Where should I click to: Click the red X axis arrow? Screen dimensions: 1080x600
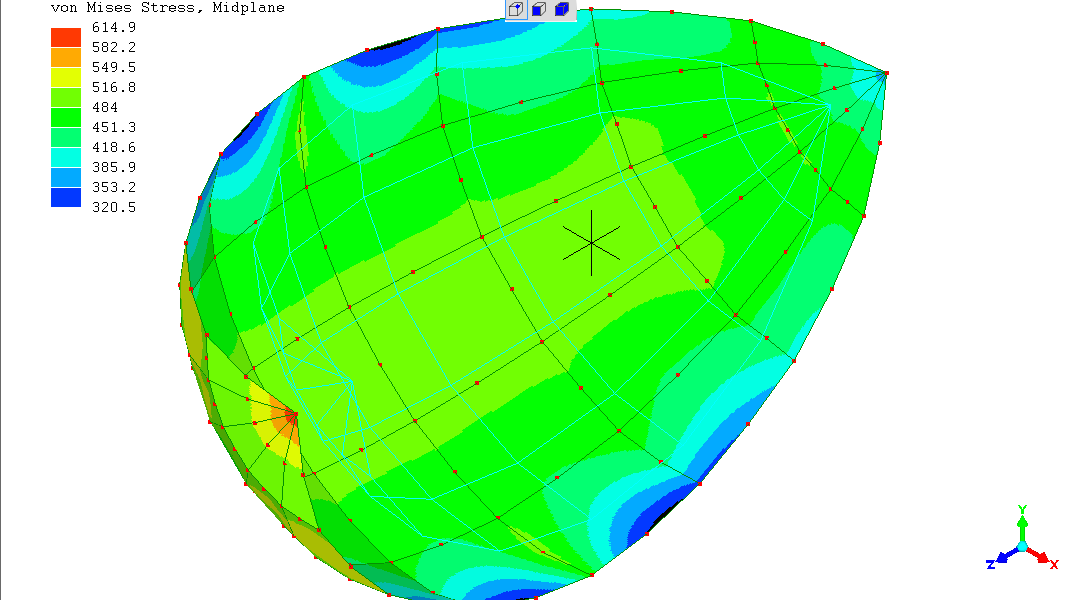pos(1042,557)
